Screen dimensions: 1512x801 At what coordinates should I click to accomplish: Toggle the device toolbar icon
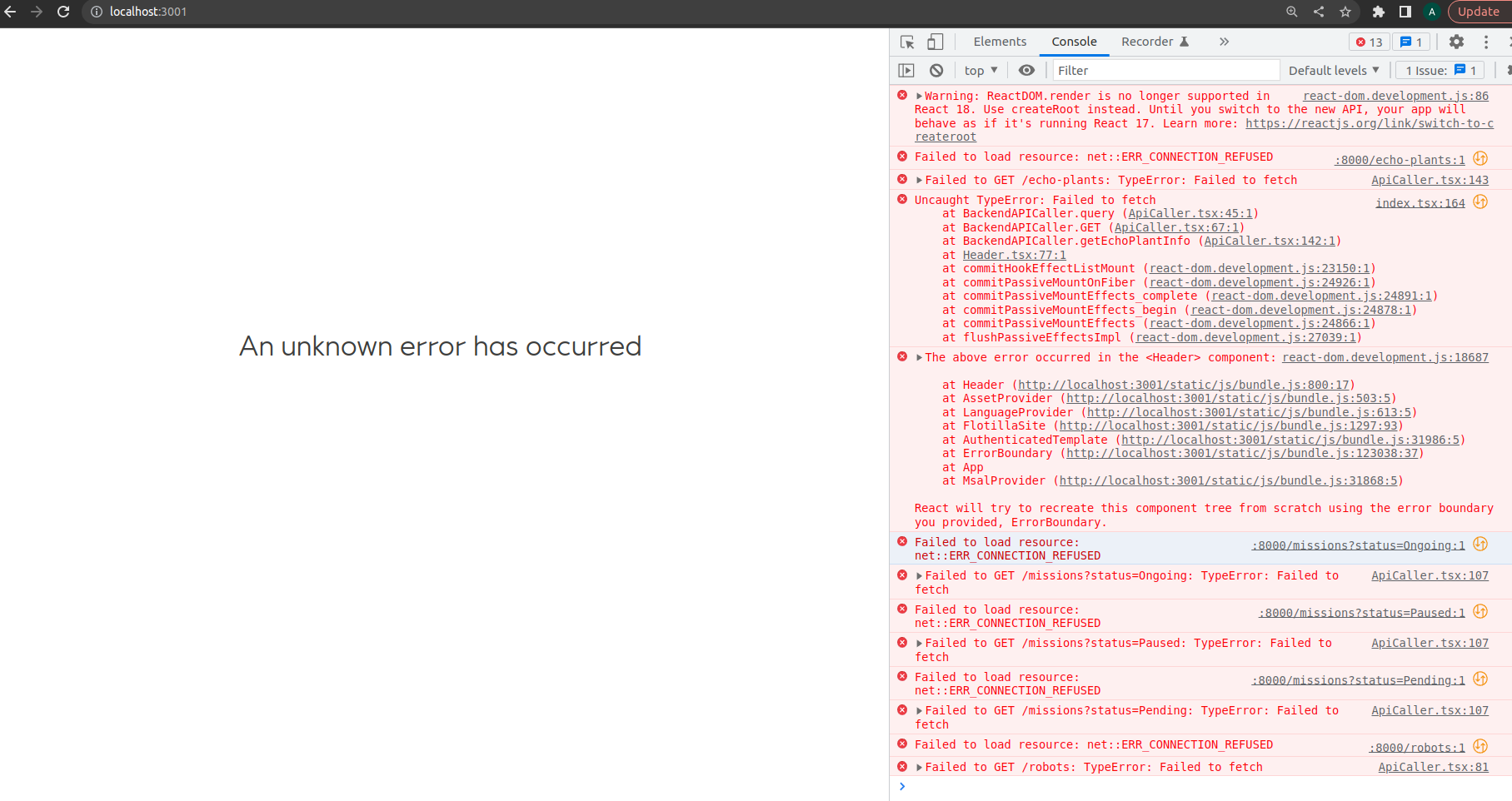(x=936, y=42)
